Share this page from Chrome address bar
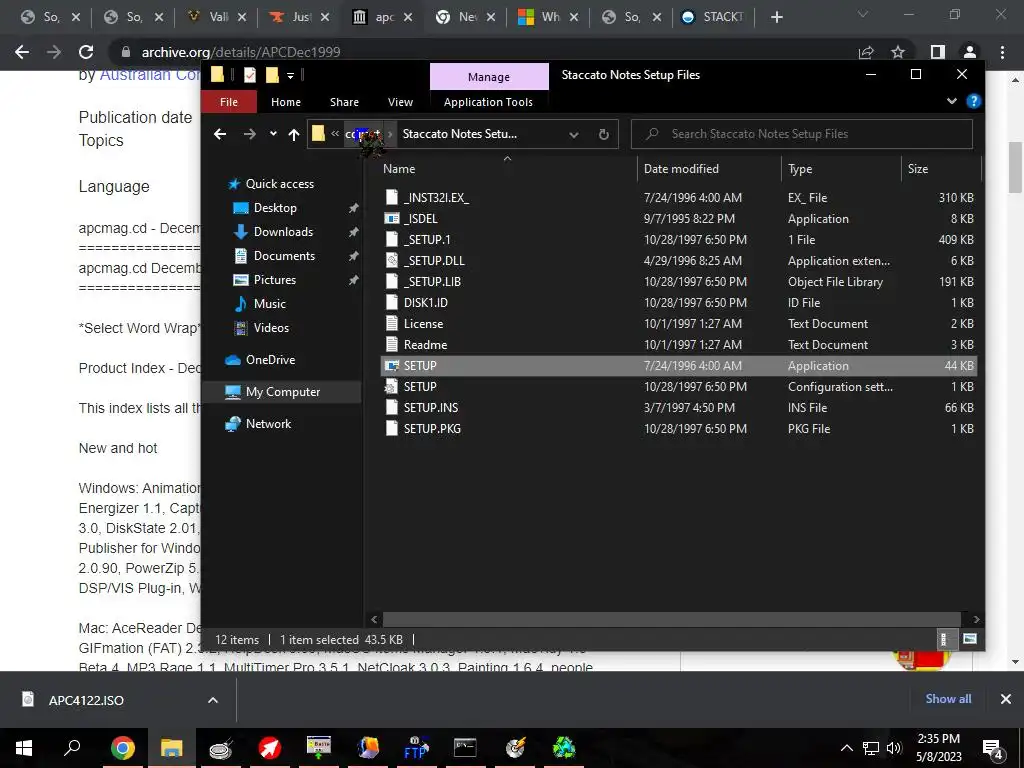Image resolution: width=1024 pixels, height=768 pixels. (x=866, y=52)
